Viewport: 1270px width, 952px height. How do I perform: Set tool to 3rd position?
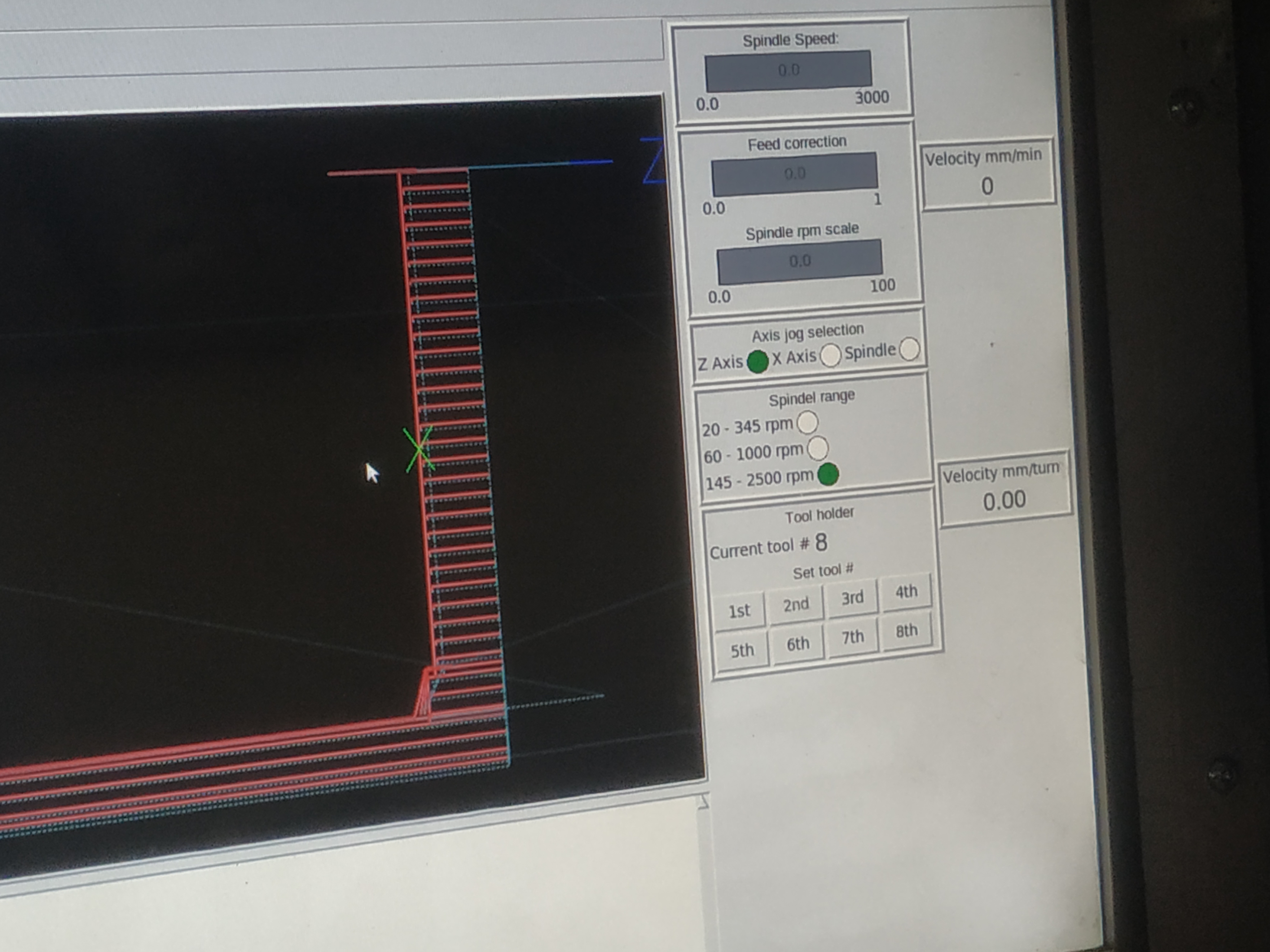click(852, 598)
